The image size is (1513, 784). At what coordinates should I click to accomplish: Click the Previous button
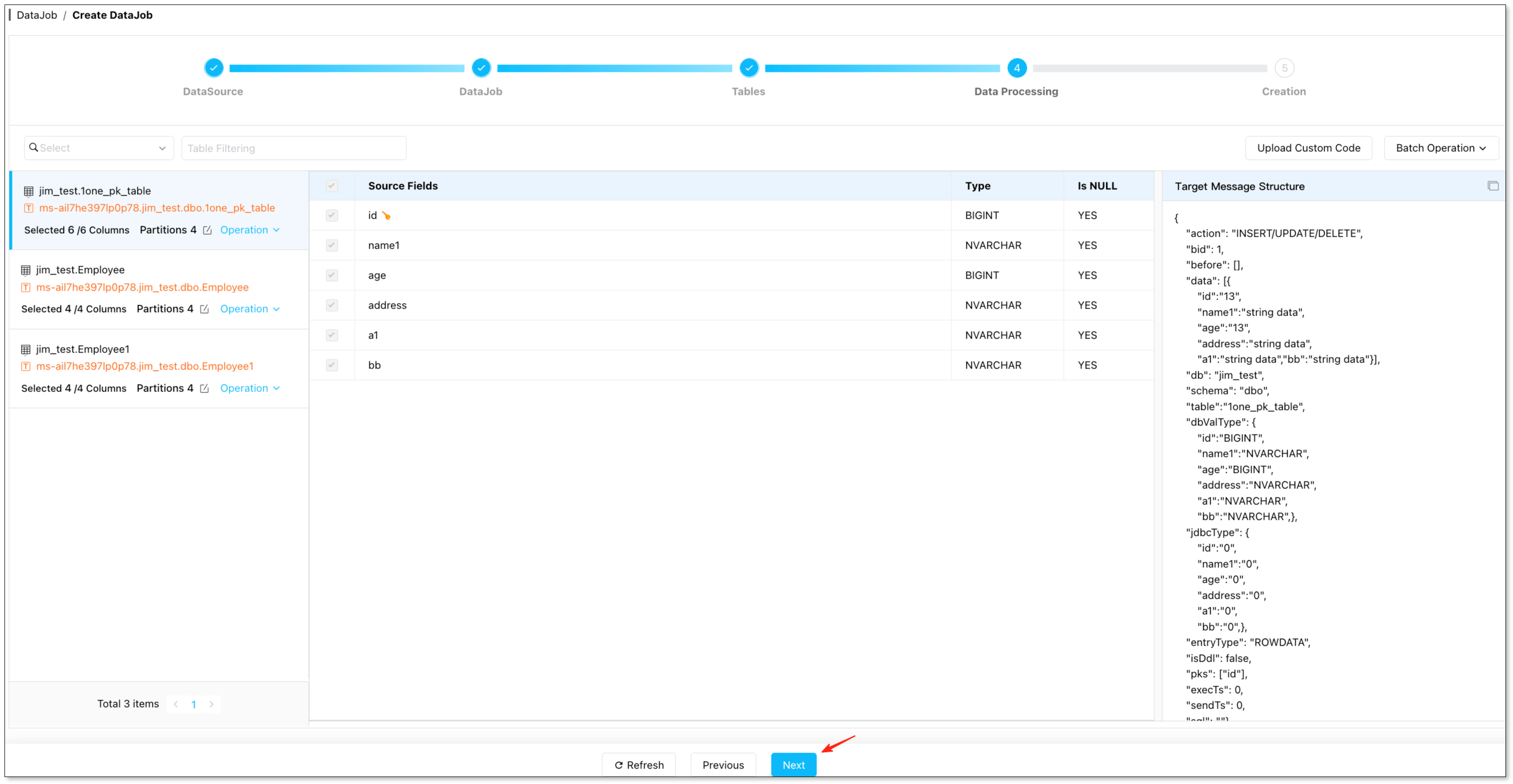click(x=723, y=765)
